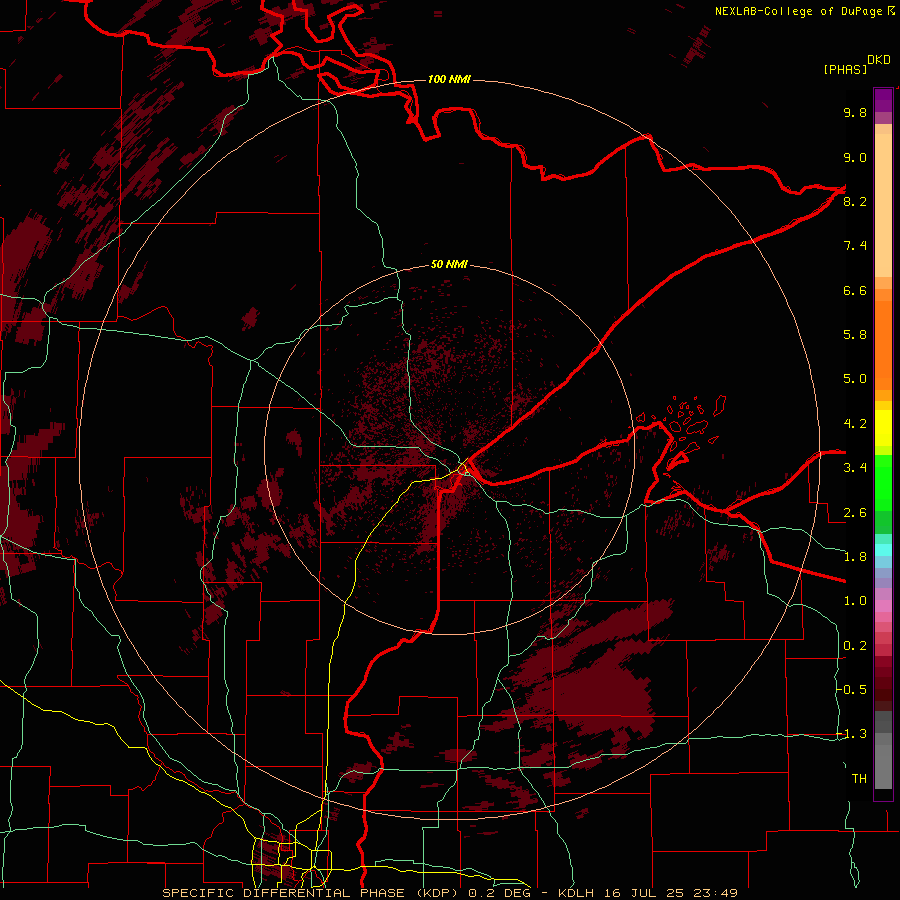
Task: Click the 7.4 value on the color scale
Action: [855, 246]
